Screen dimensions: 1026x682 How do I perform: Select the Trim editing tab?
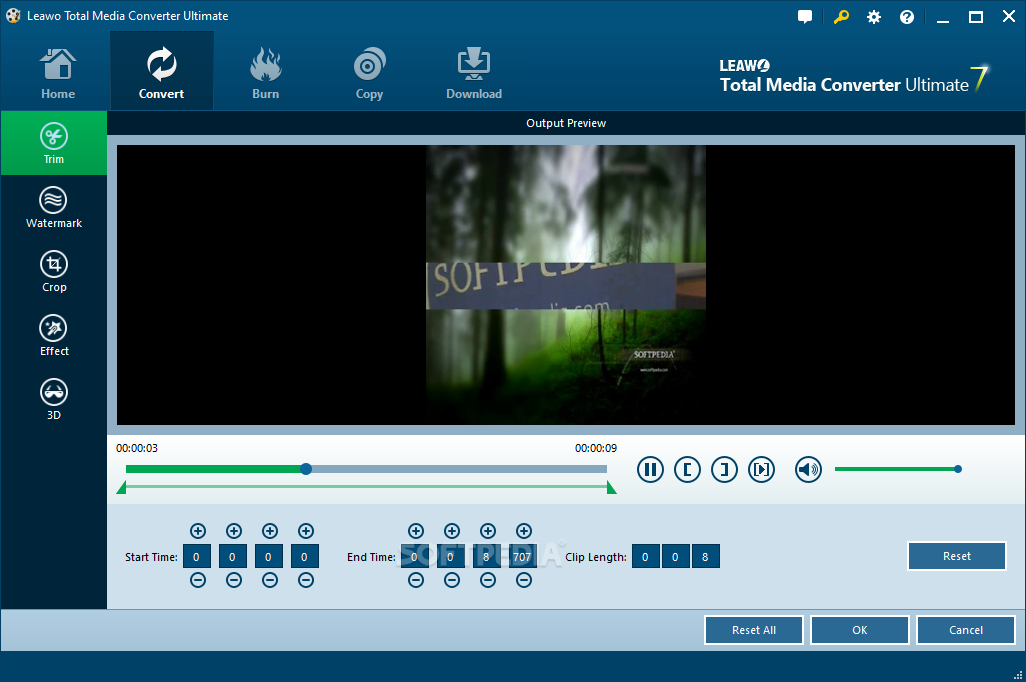(54, 143)
